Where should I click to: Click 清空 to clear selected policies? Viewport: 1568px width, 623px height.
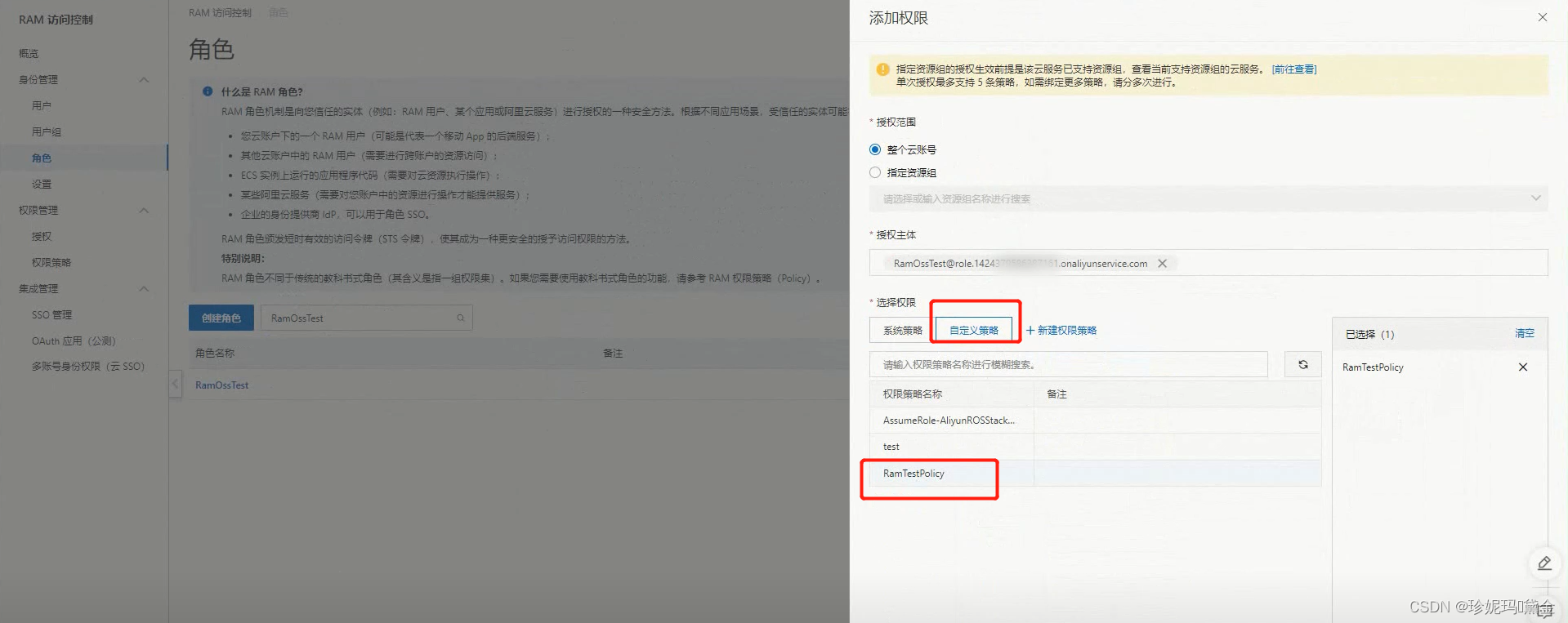pos(1525,333)
